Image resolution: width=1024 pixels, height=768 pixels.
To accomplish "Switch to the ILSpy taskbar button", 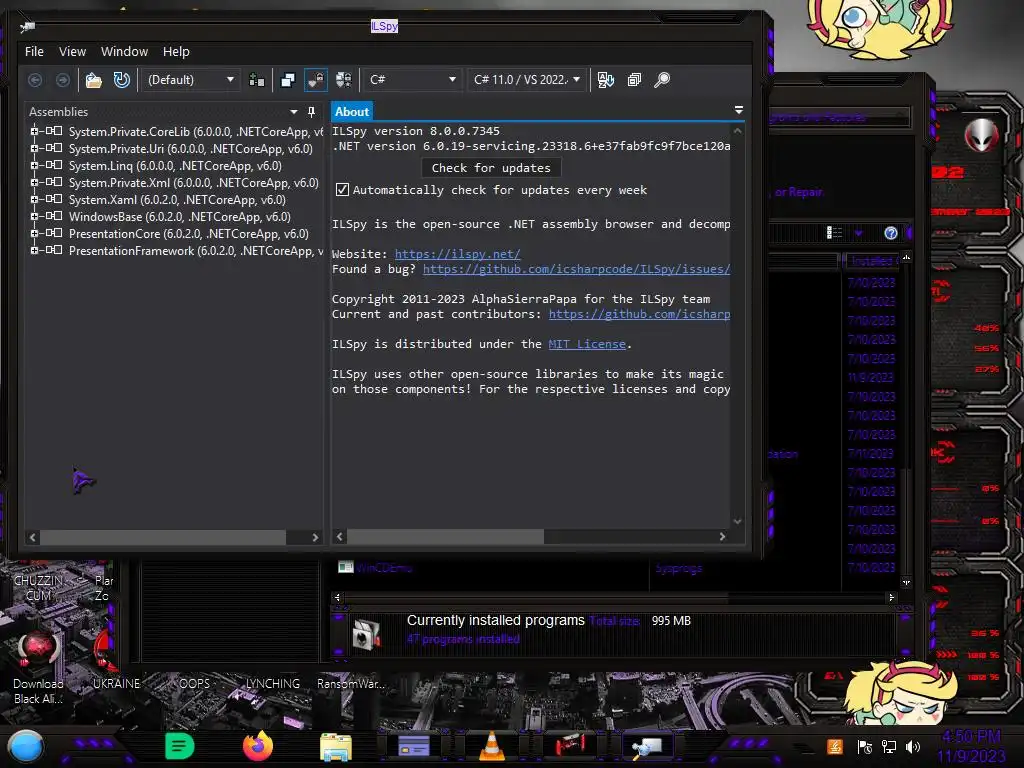I will click(647, 747).
